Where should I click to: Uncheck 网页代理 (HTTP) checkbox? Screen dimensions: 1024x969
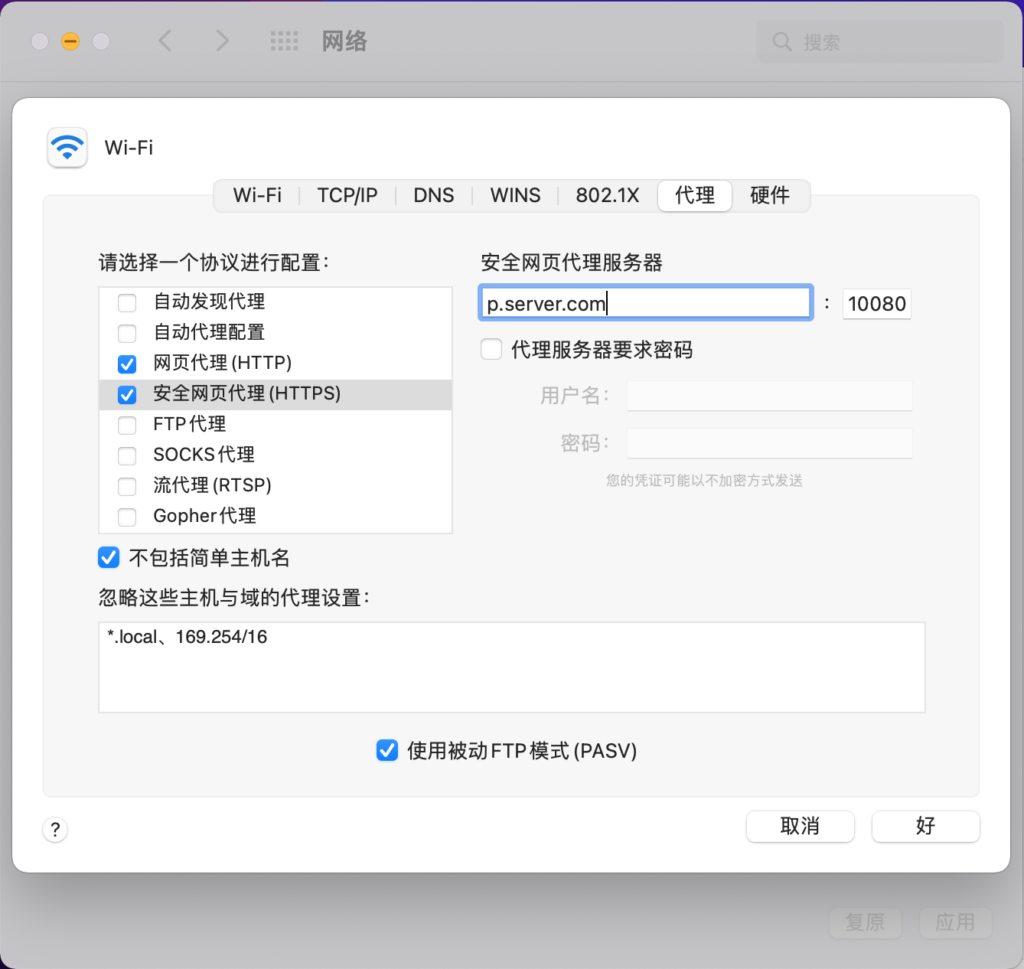(x=127, y=364)
